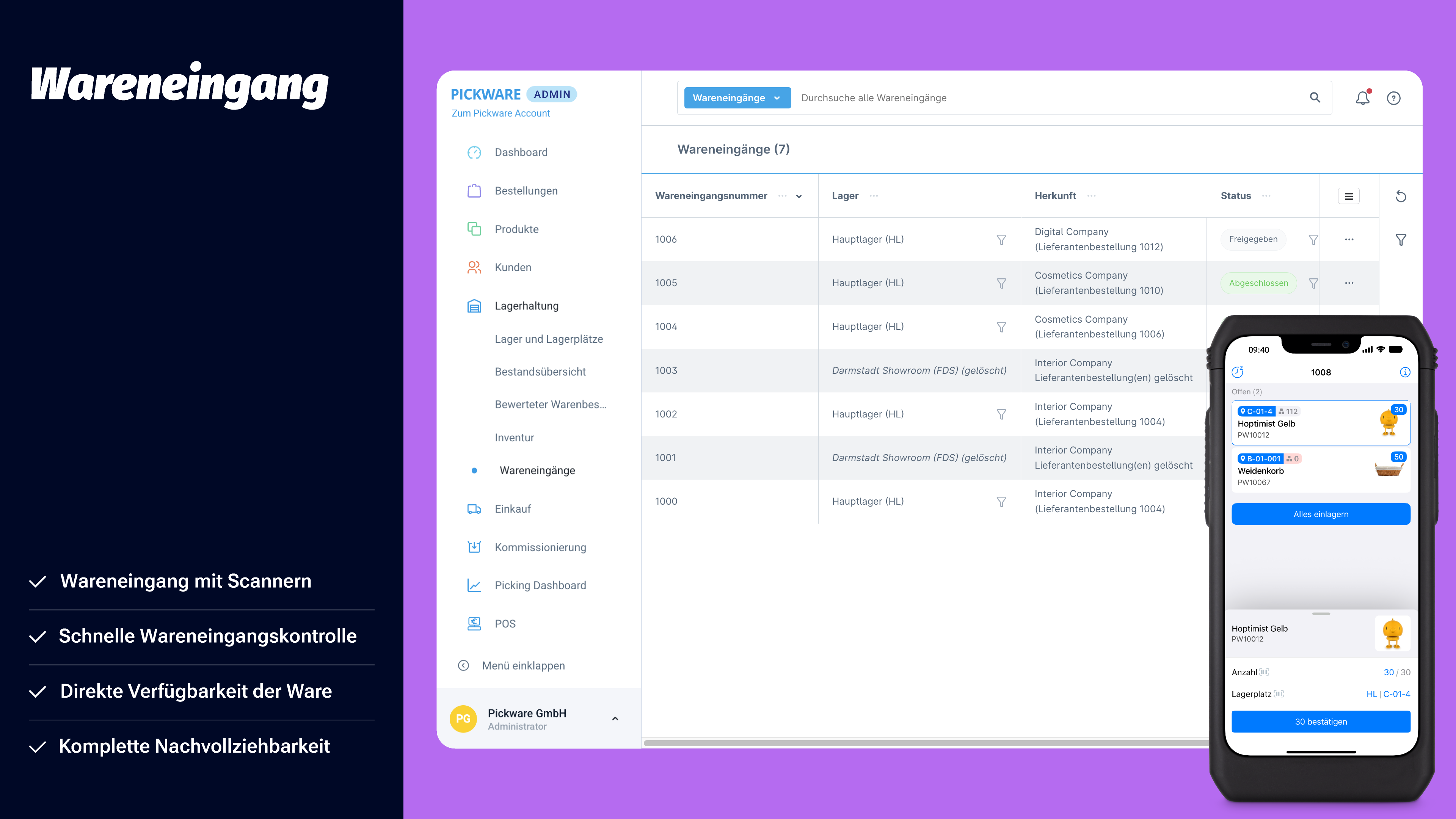Navigate to Produkte
Viewport: 1456px width, 819px height.
click(516, 229)
